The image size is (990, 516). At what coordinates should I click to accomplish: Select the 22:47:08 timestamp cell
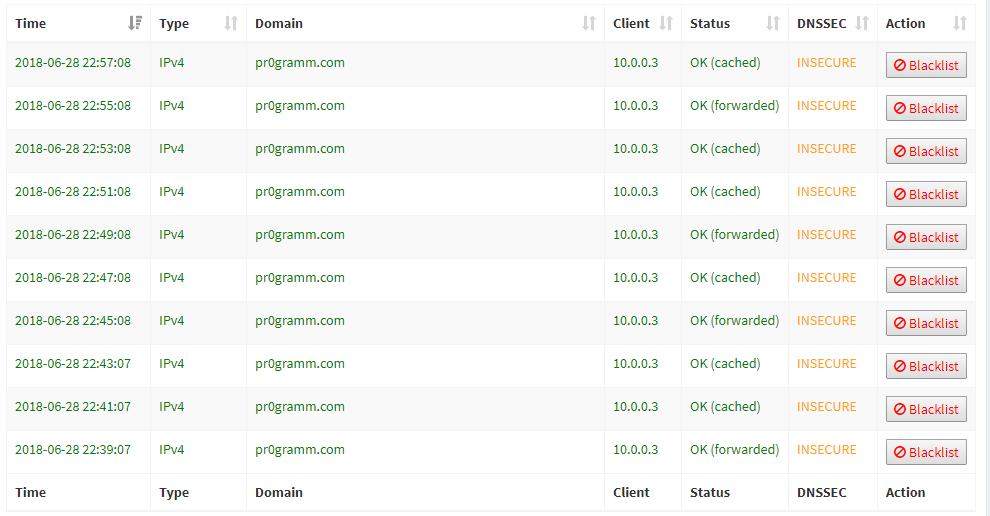click(73, 277)
